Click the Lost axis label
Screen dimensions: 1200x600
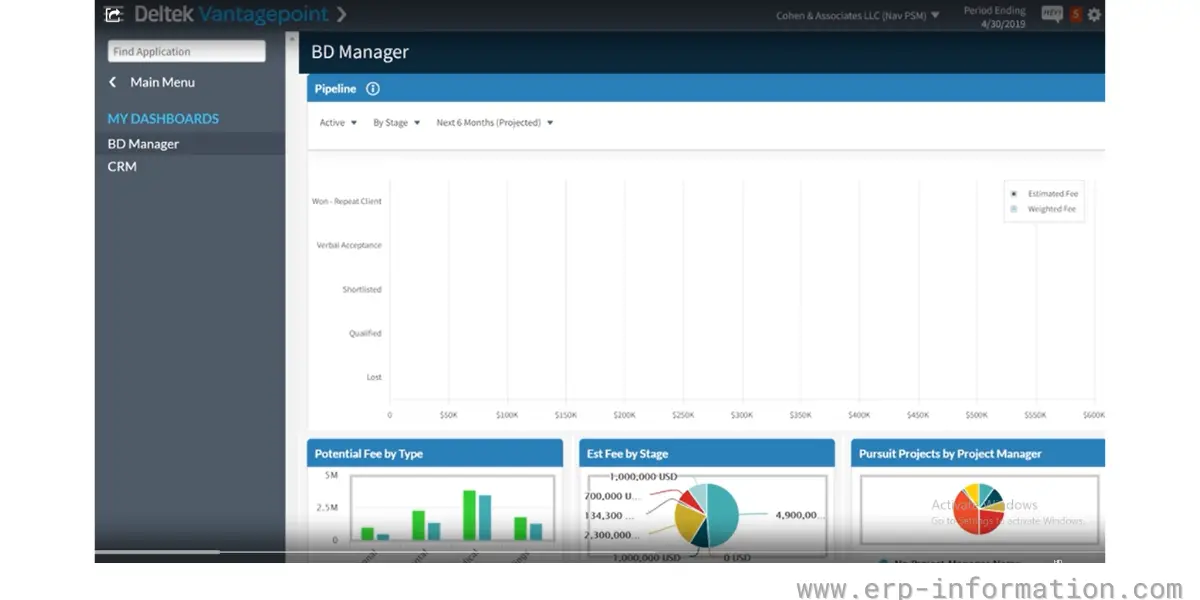(374, 377)
